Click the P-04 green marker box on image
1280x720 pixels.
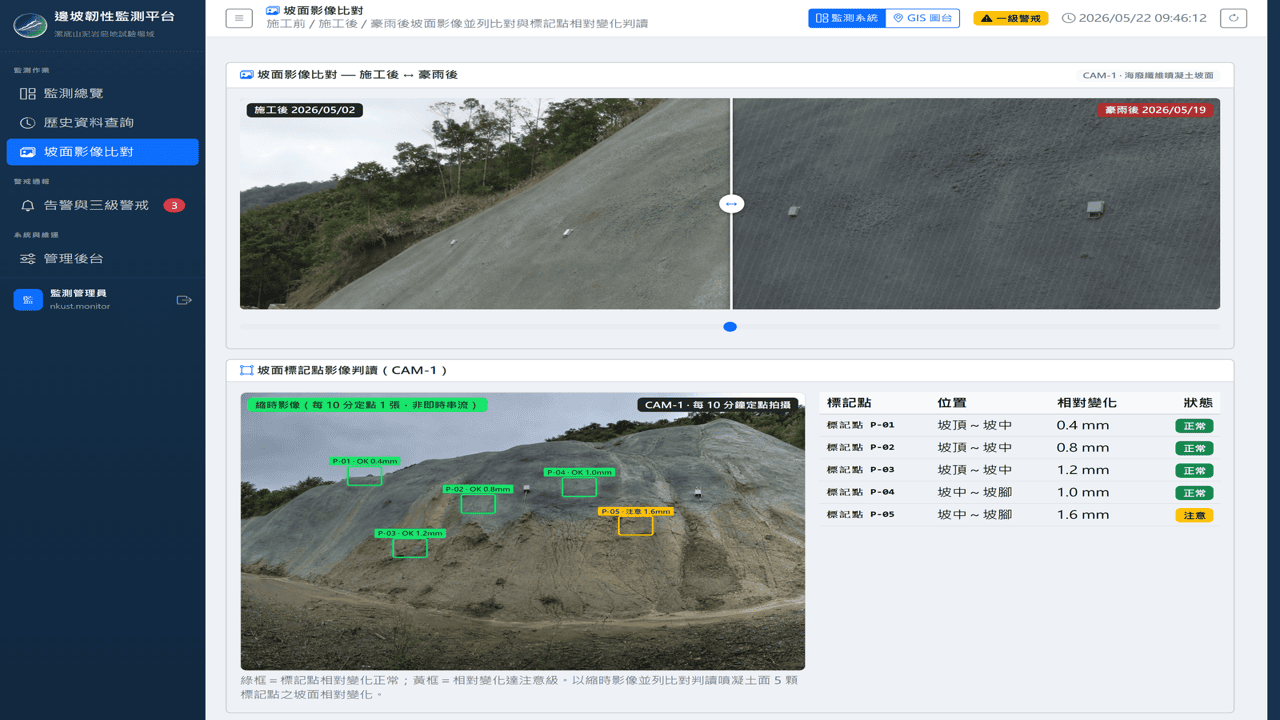(x=579, y=487)
